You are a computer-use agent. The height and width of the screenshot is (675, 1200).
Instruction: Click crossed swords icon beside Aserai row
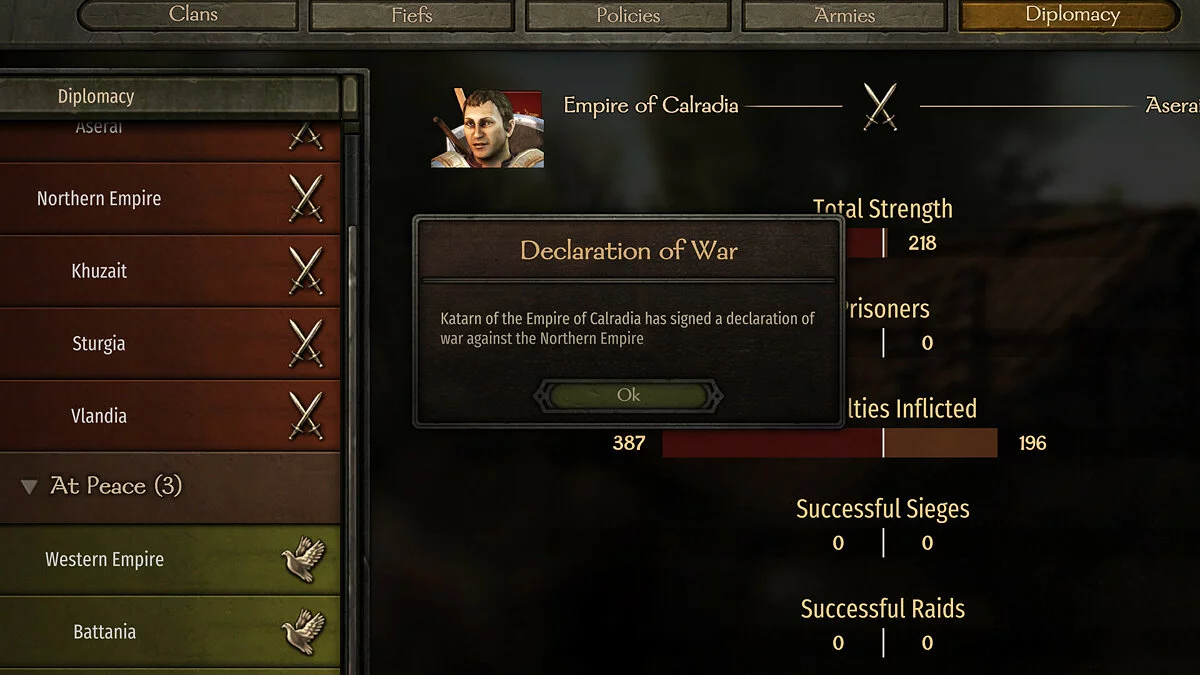(306, 135)
